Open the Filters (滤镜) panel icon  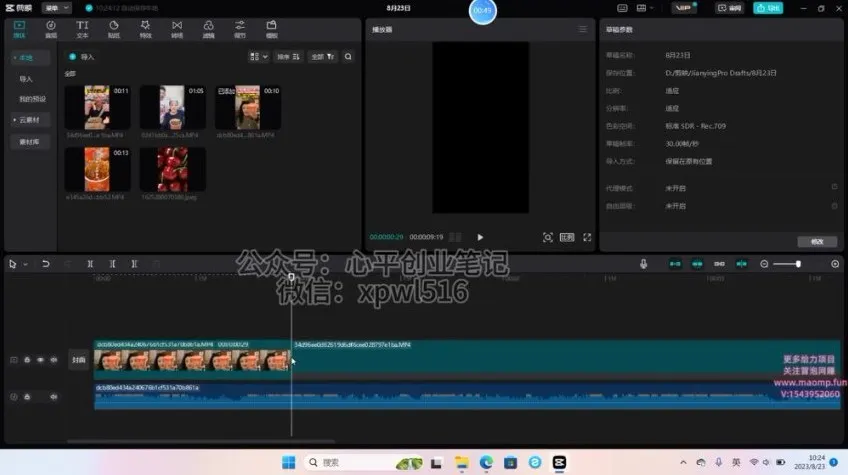click(x=208, y=27)
